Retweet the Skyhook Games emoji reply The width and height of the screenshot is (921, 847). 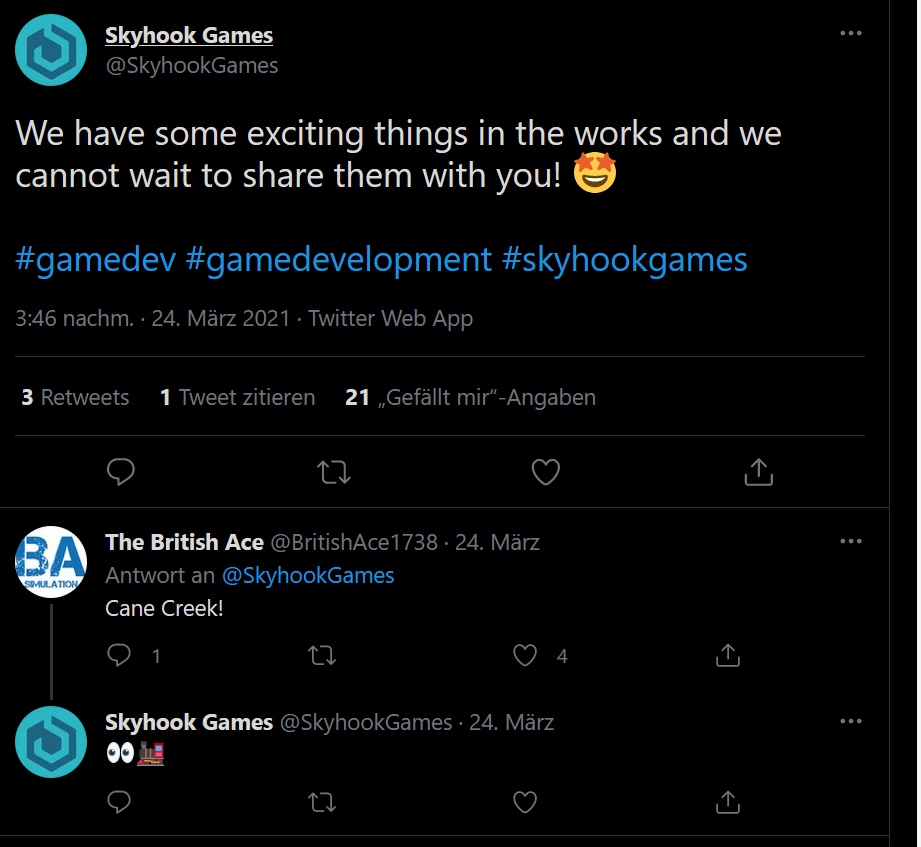pyautogui.click(x=322, y=801)
